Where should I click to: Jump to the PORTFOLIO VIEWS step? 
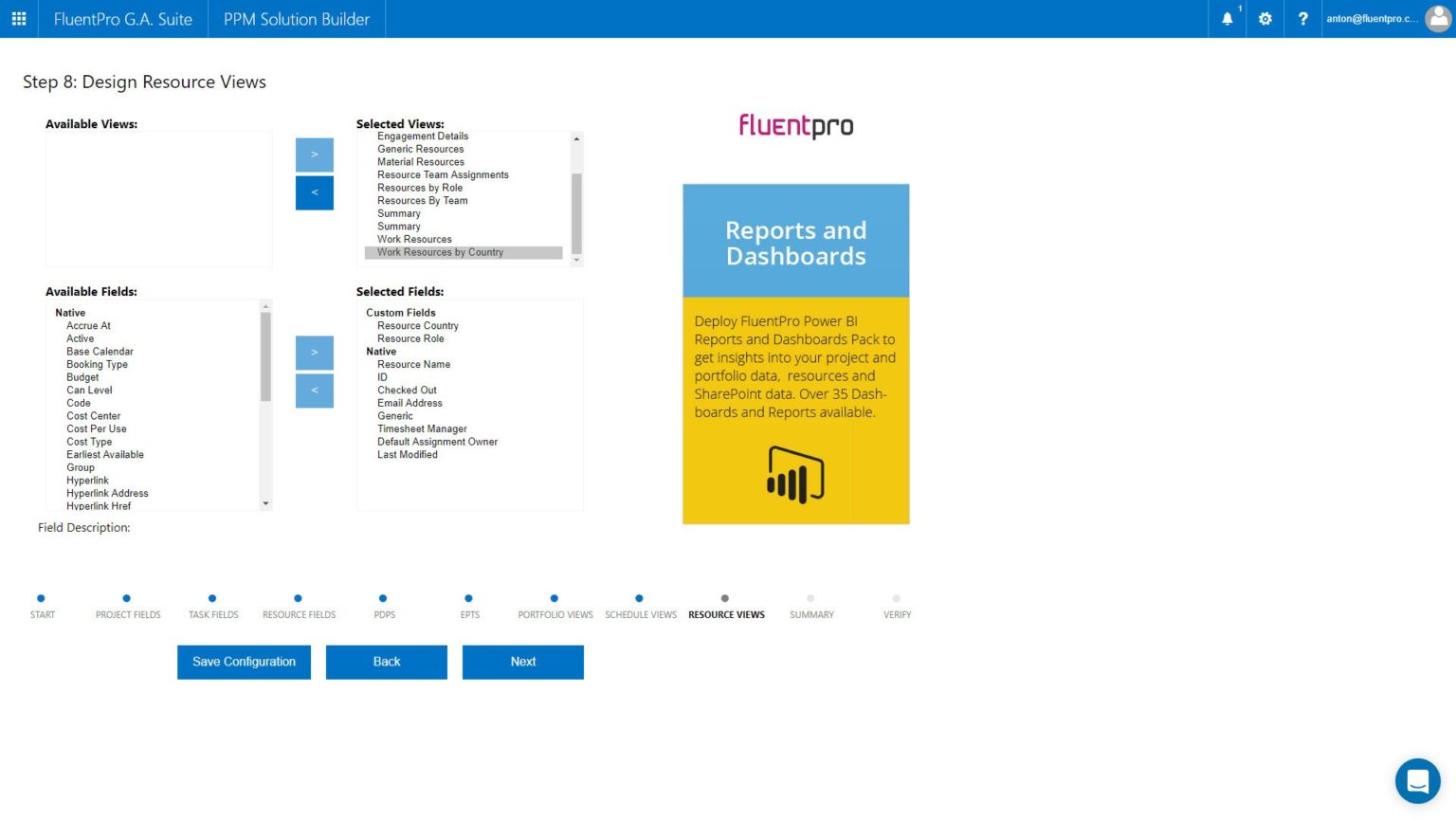click(x=555, y=607)
